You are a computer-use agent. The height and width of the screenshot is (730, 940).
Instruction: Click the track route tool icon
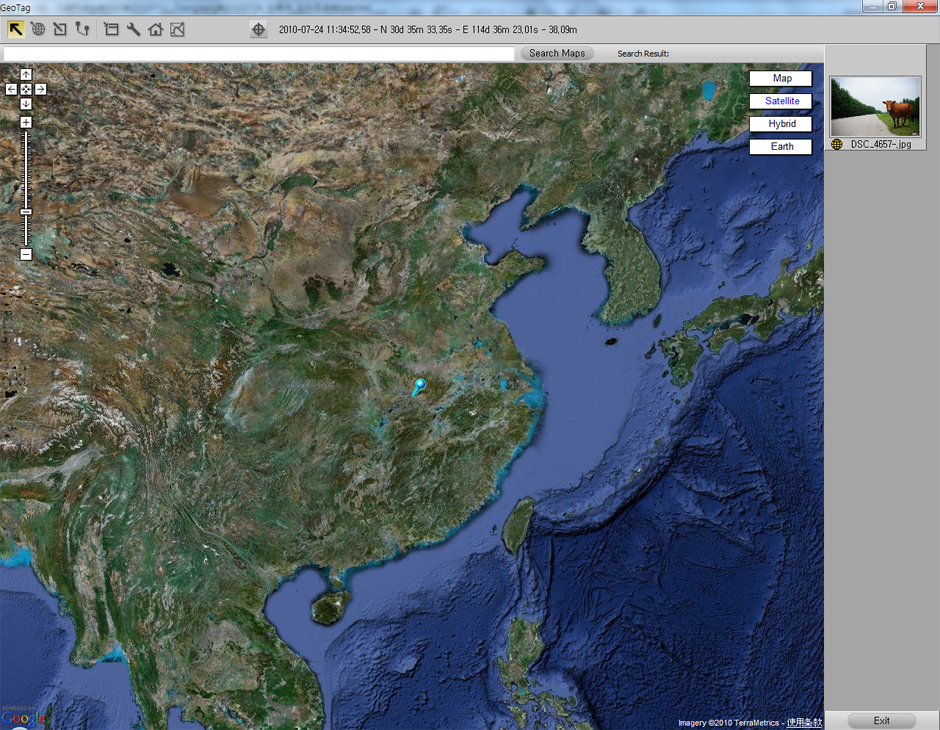pos(82,29)
